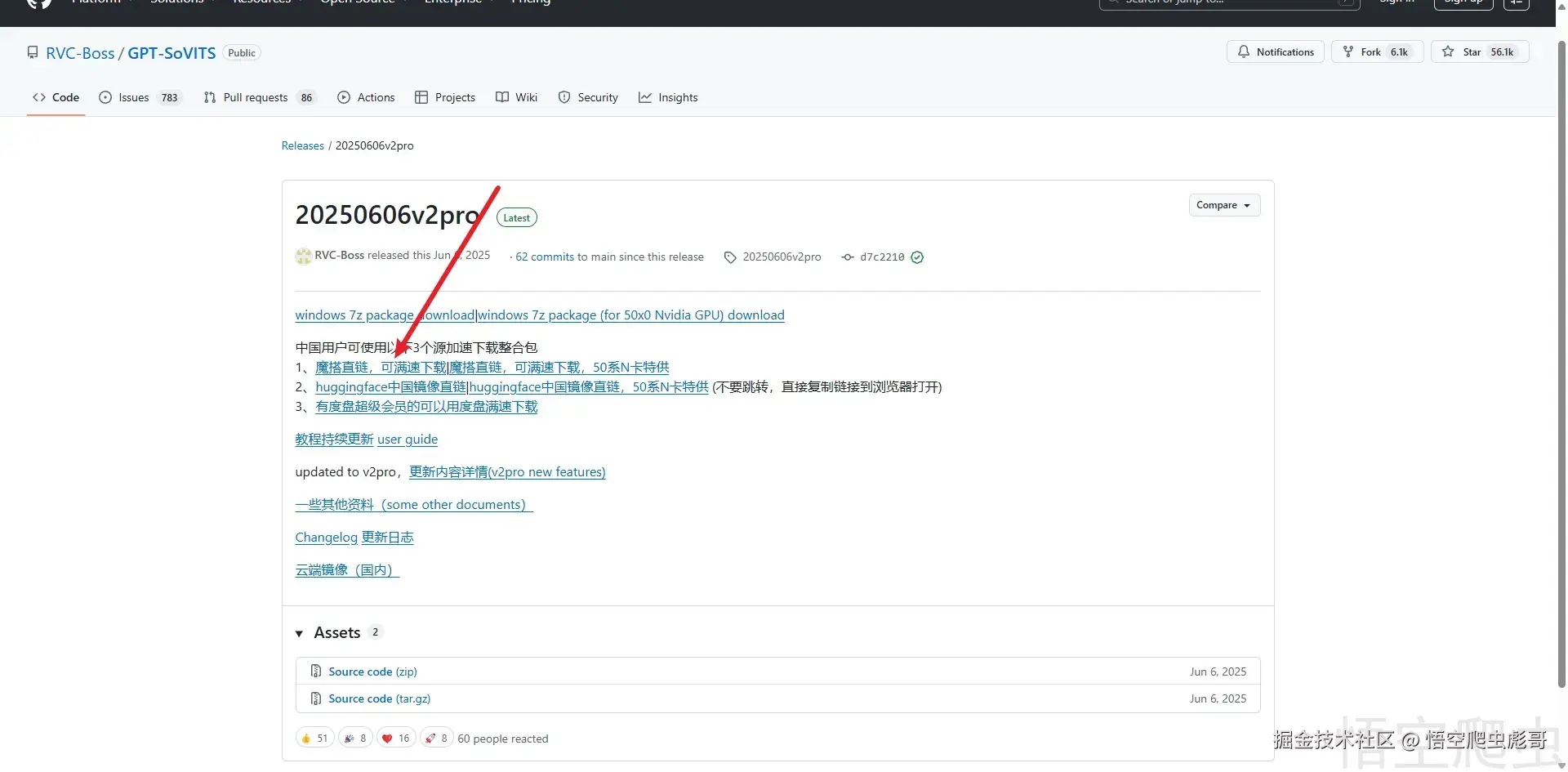This screenshot has width=1568, height=772.
Task: Open commit d7c2210
Action: (882, 257)
